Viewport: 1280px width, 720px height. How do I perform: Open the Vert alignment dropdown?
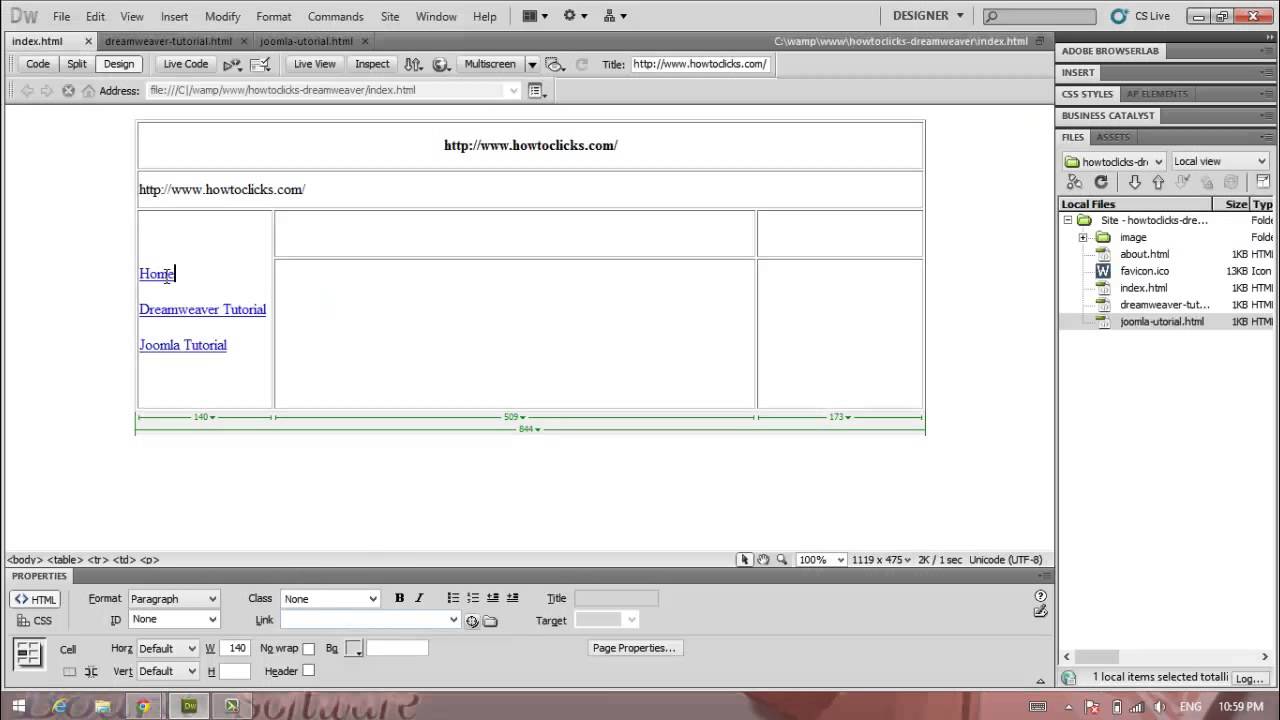[x=167, y=671]
